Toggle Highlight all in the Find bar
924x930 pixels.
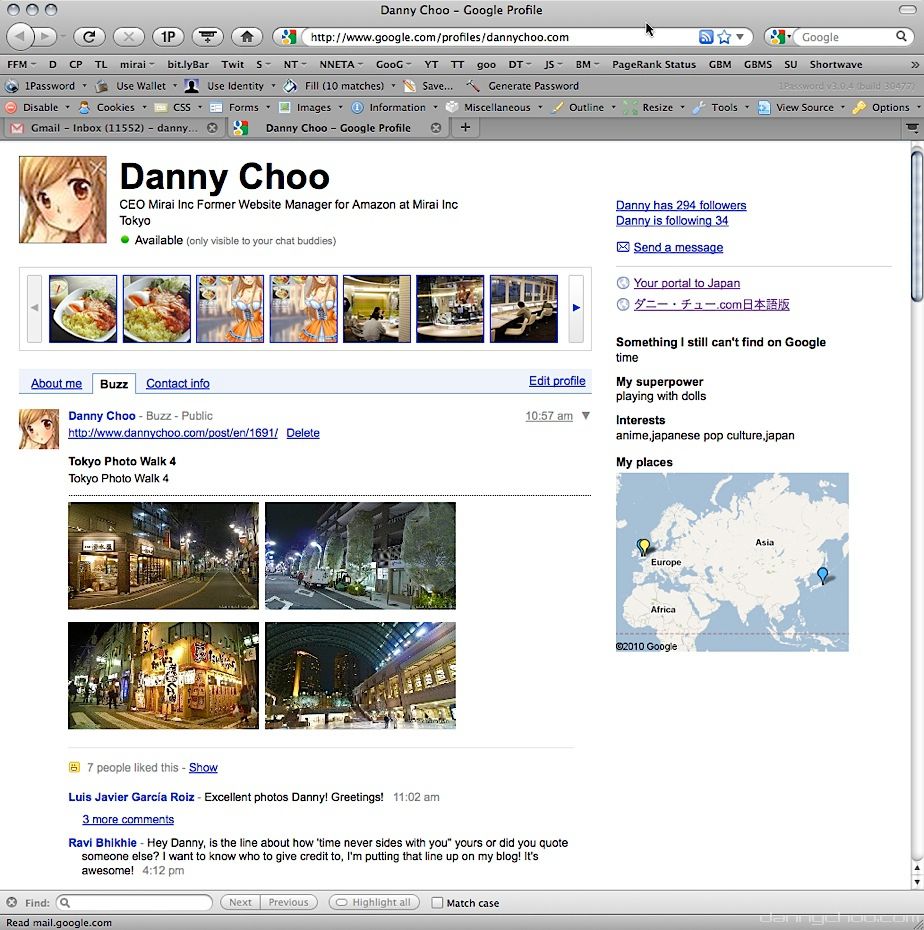pos(374,902)
